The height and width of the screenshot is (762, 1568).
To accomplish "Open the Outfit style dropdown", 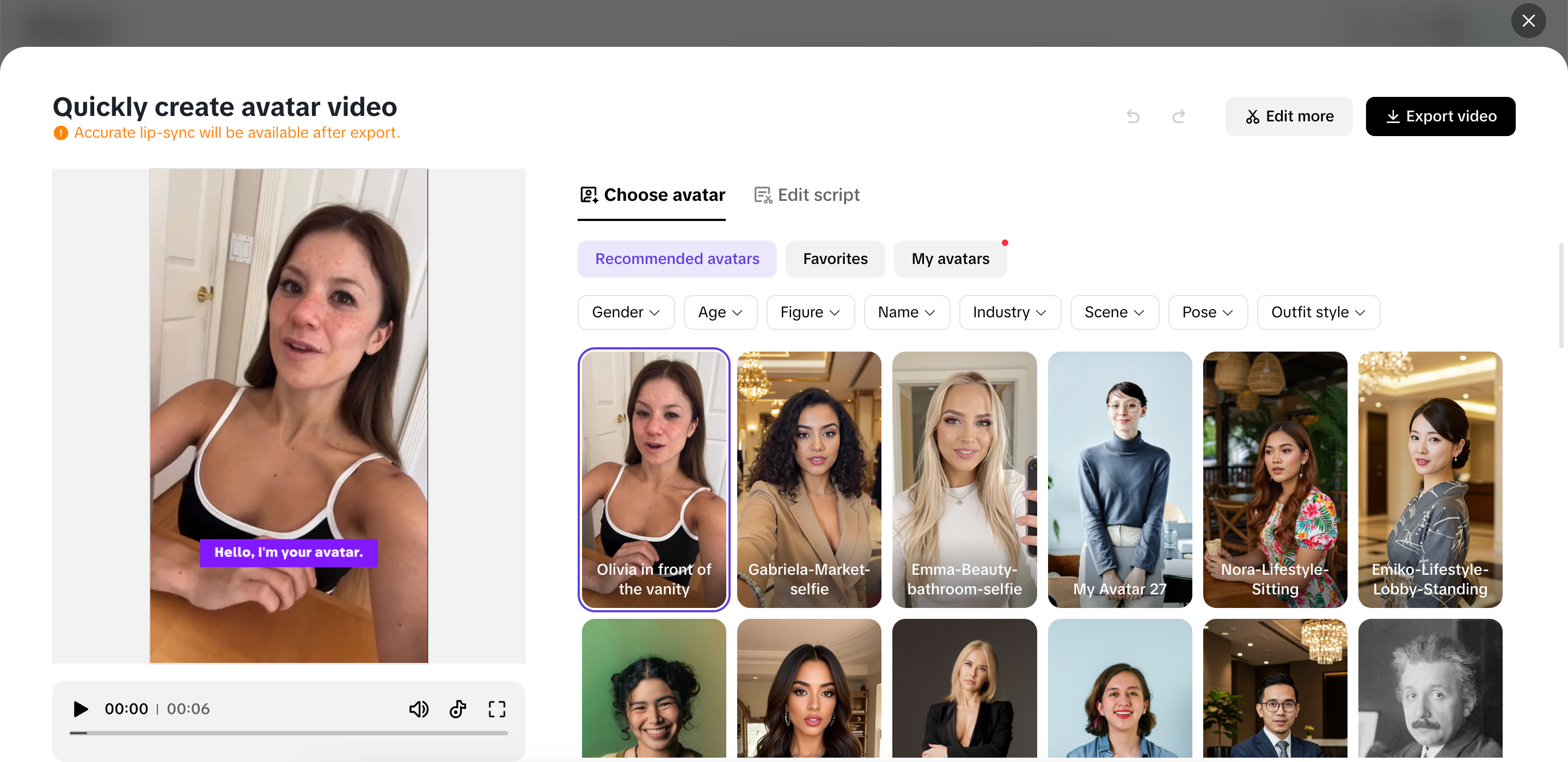I will (1318, 312).
